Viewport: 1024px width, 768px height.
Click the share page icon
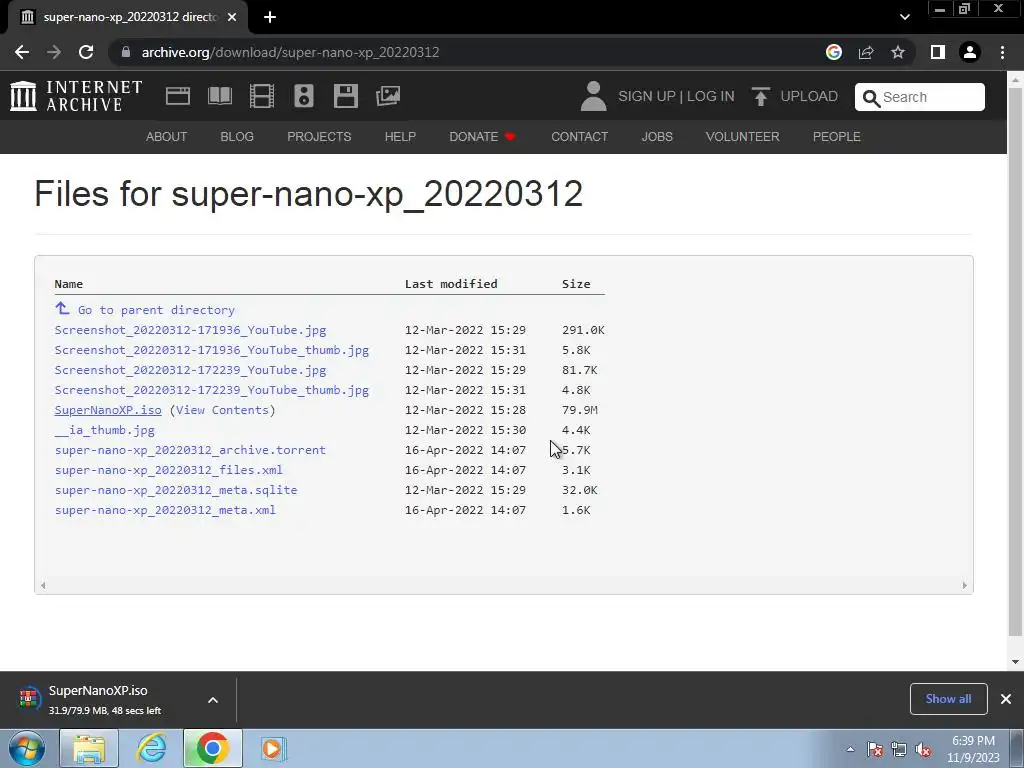click(x=866, y=52)
